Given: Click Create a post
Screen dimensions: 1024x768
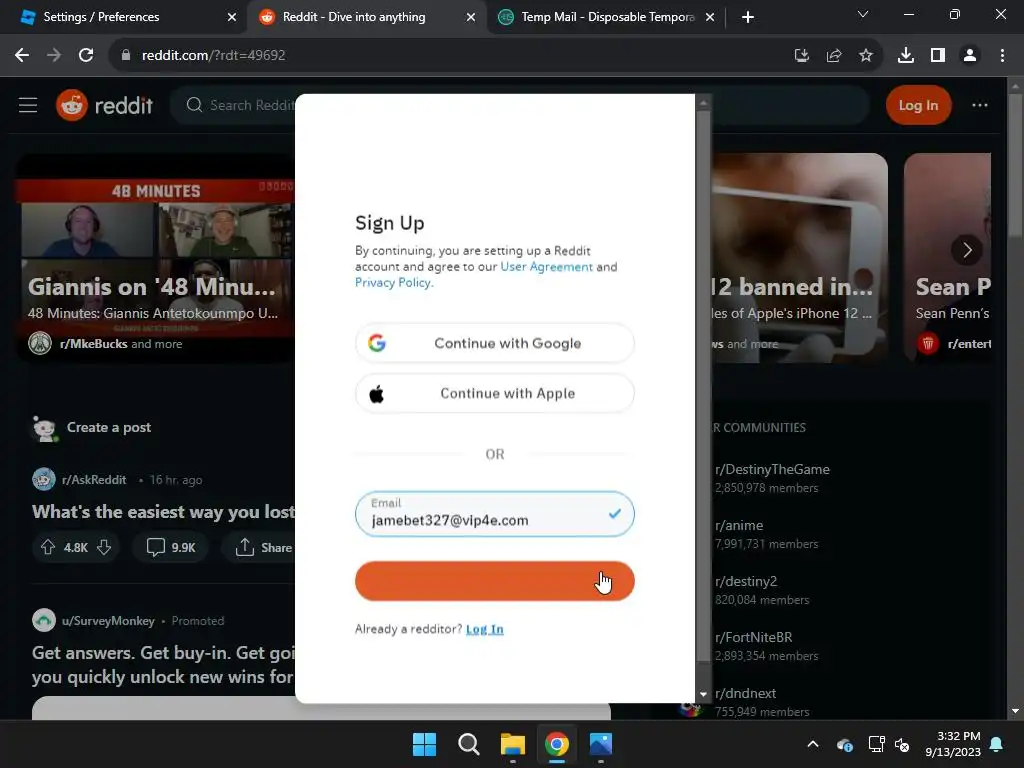Looking at the screenshot, I should point(108,427).
